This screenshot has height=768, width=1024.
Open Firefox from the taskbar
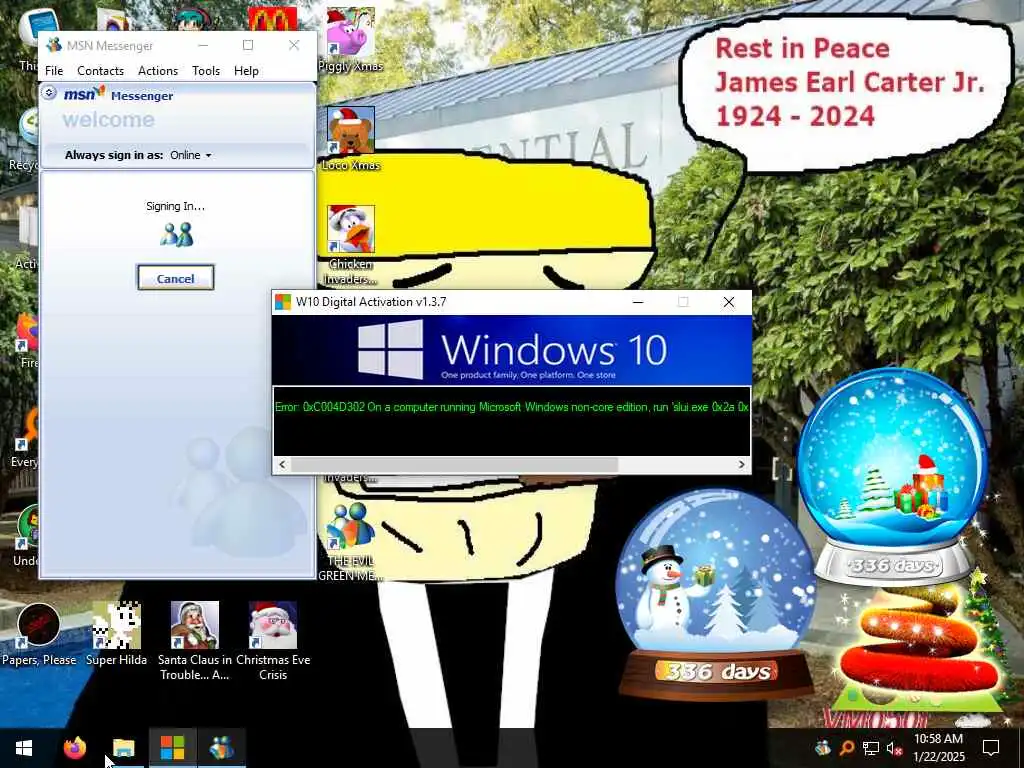[x=74, y=748]
